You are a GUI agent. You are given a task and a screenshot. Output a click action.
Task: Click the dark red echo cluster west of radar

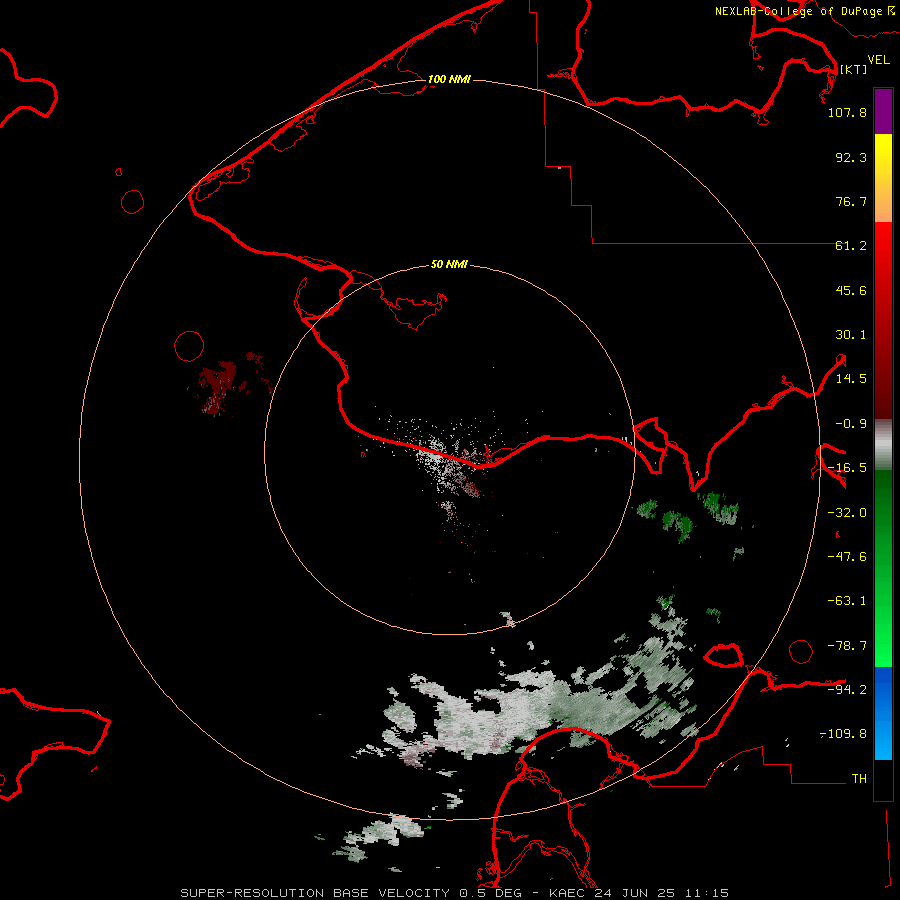[218, 386]
